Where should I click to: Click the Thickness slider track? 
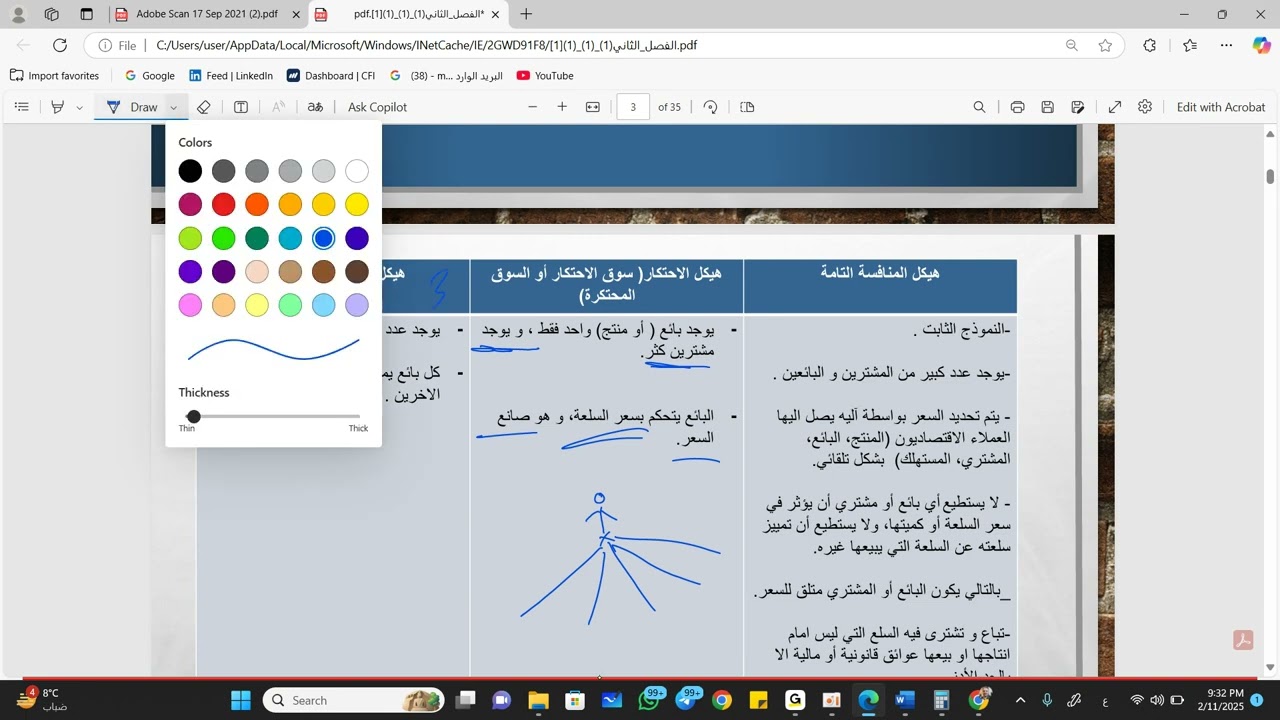[273, 416]
